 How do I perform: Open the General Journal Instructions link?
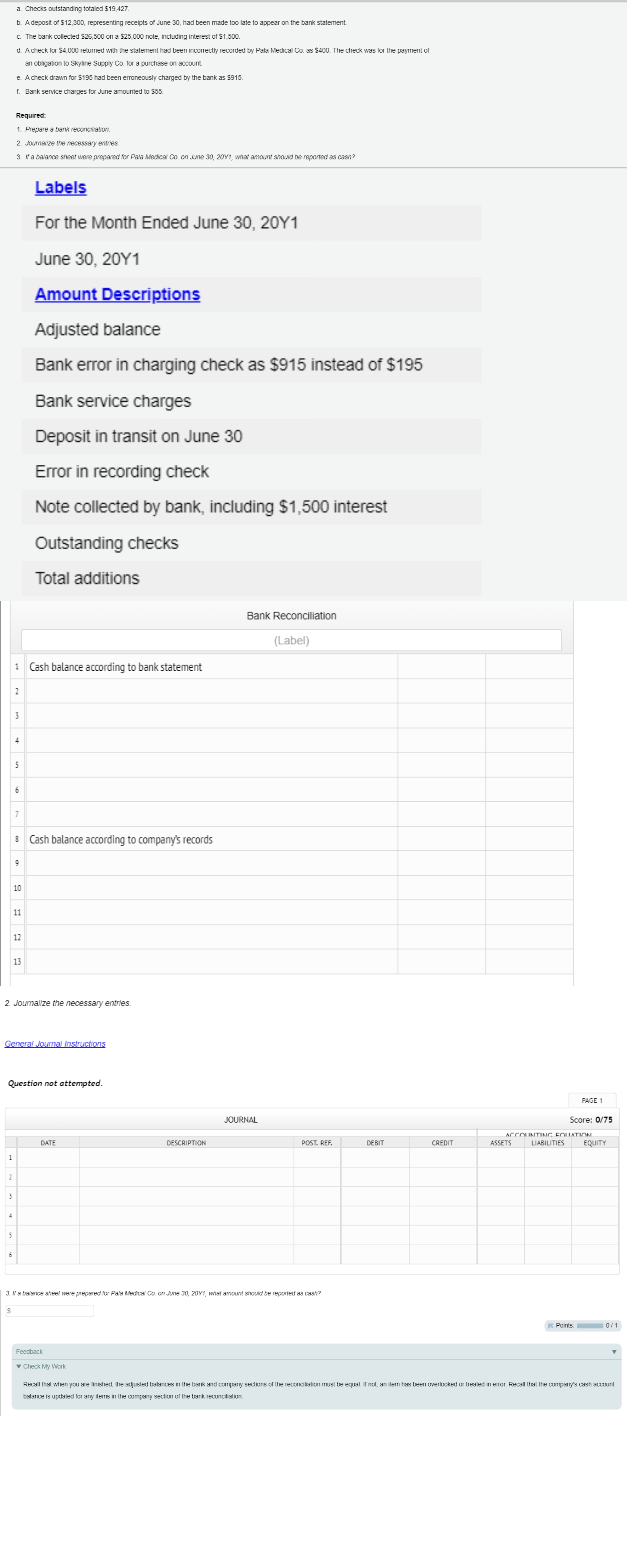click(54, 1043)
